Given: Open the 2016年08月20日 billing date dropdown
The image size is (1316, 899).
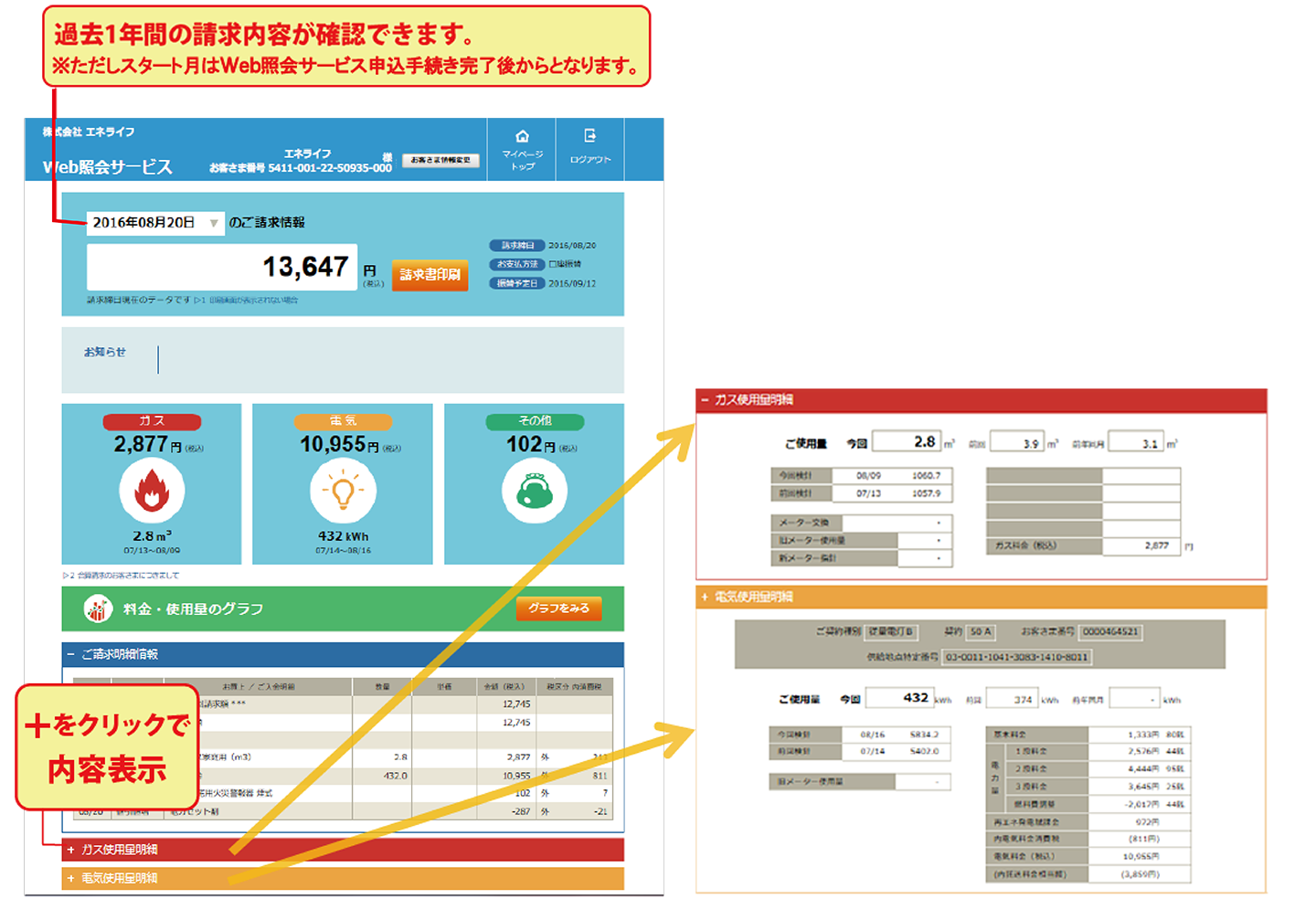Looking at the screenshot, I should [x=155, y=223].
